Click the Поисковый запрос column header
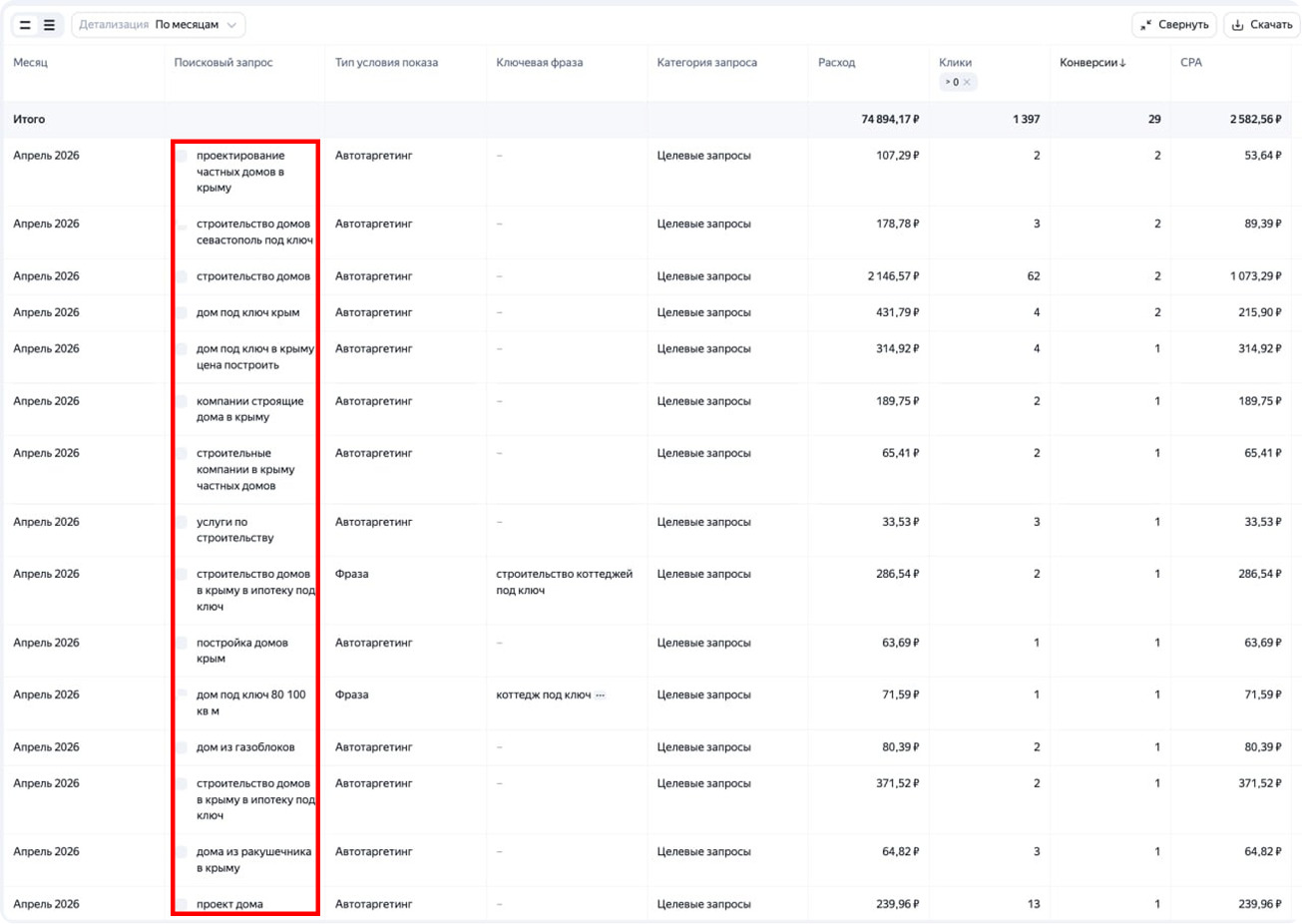Image resolution: width=1302 pixels, height=924 pixels. (223, 63)
